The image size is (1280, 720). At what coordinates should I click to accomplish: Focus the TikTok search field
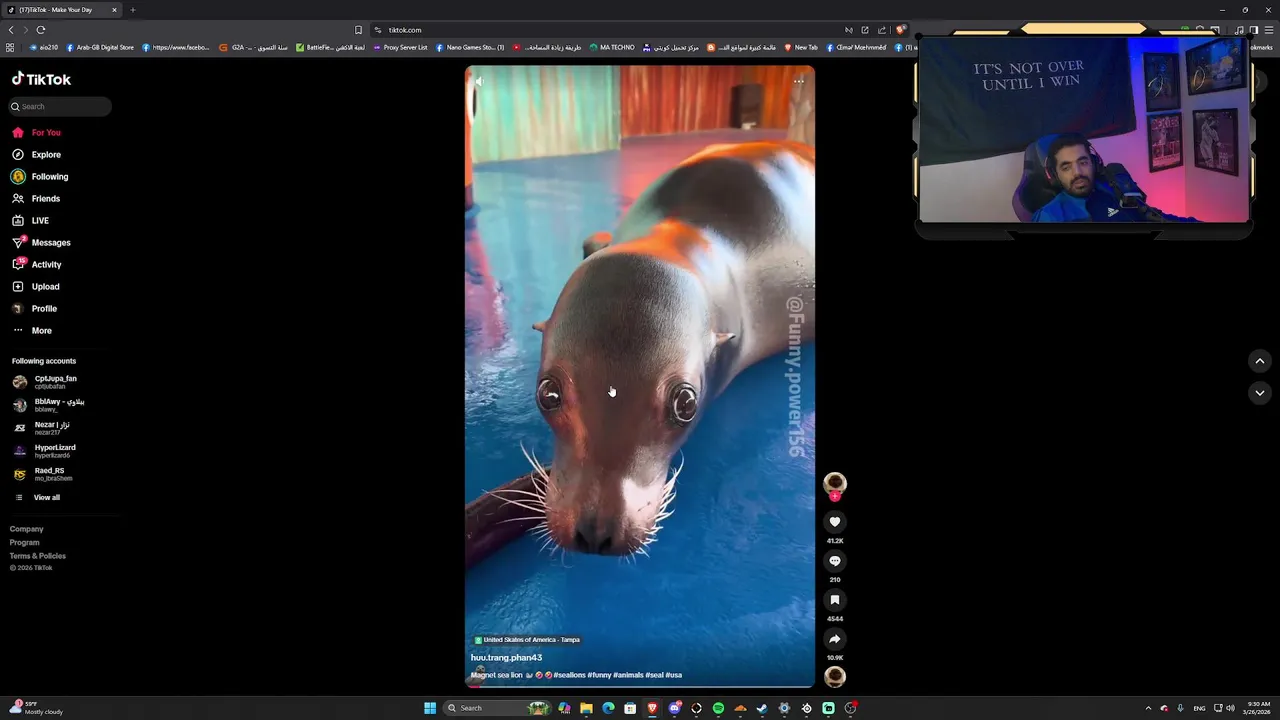click(x=60, y=107)
